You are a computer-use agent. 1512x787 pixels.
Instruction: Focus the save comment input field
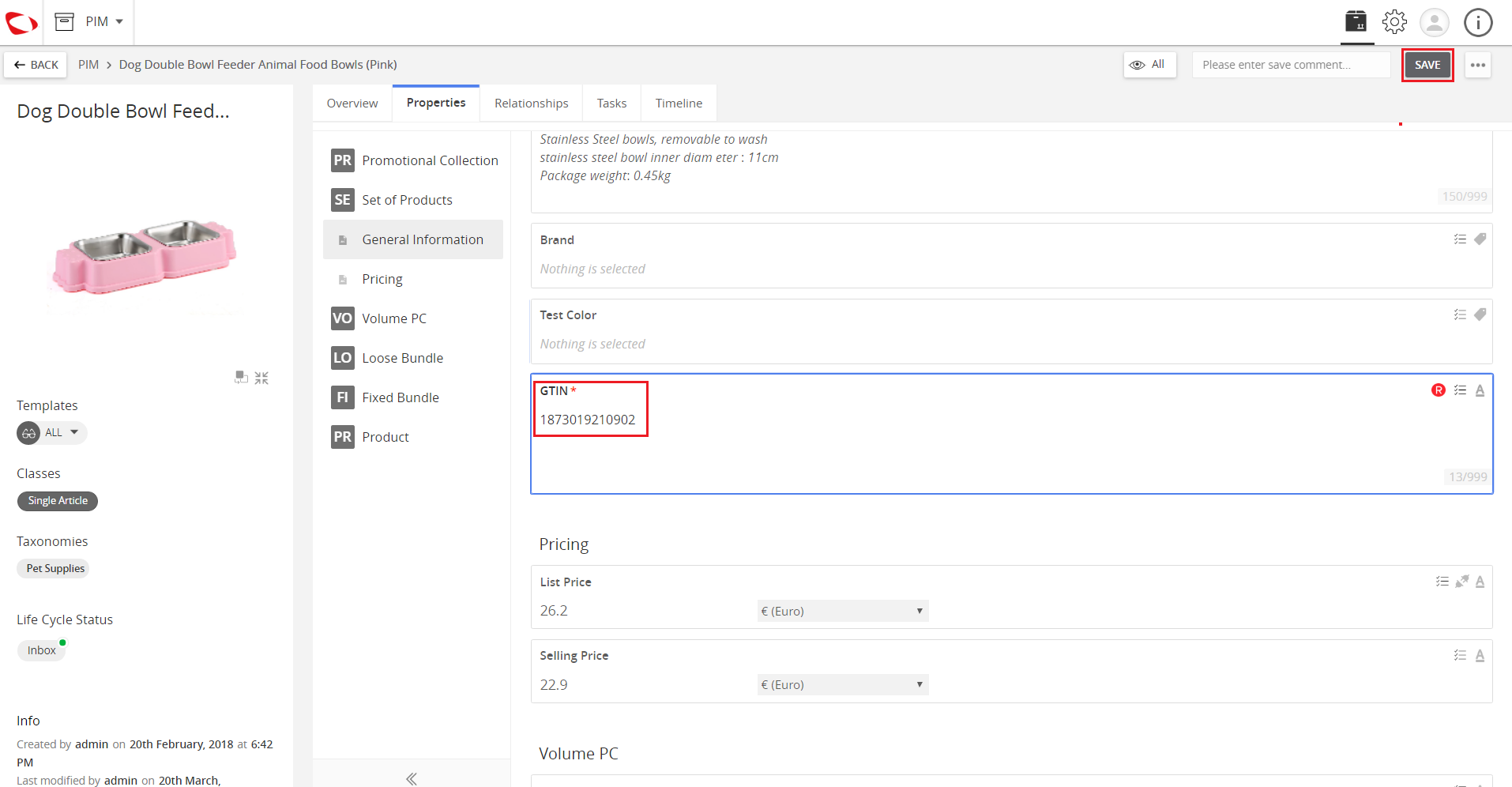click(1291, 65)
